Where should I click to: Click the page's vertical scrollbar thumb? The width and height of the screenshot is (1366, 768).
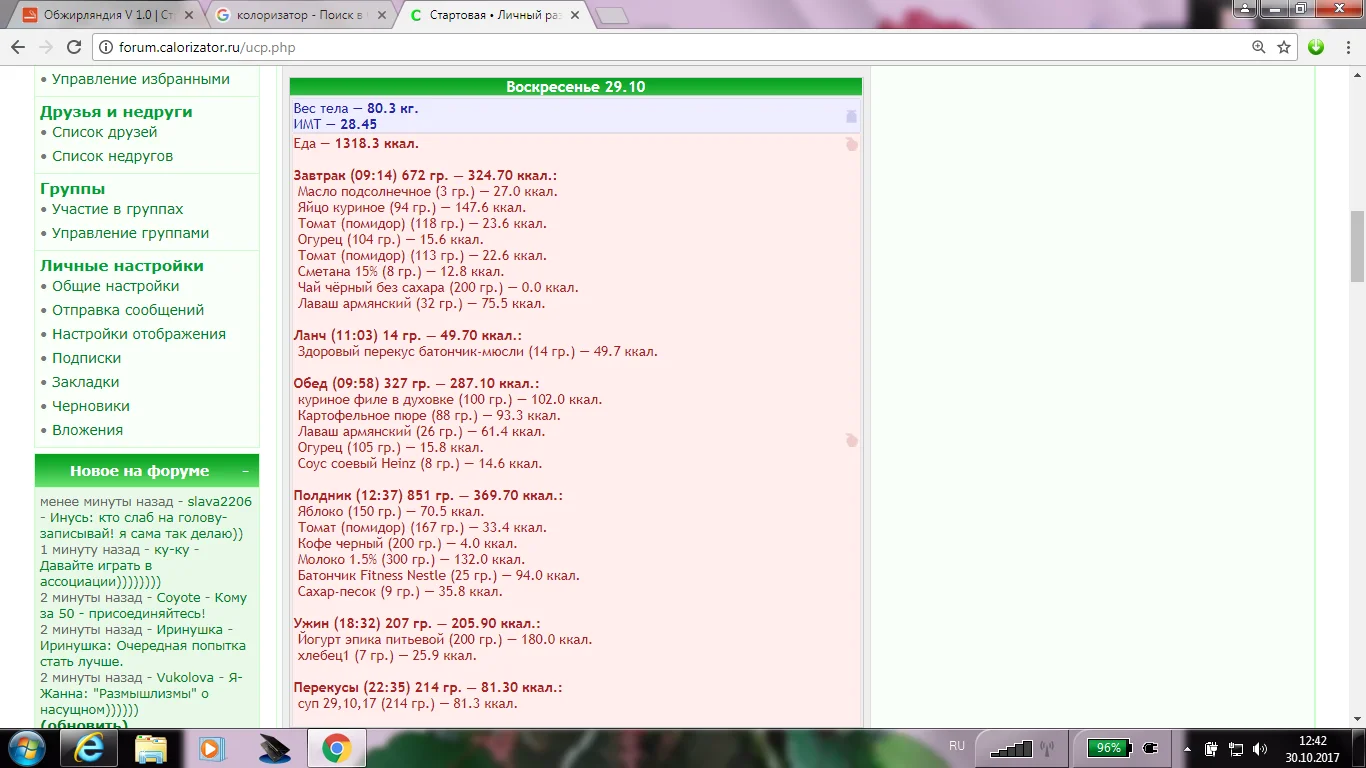1357,246
